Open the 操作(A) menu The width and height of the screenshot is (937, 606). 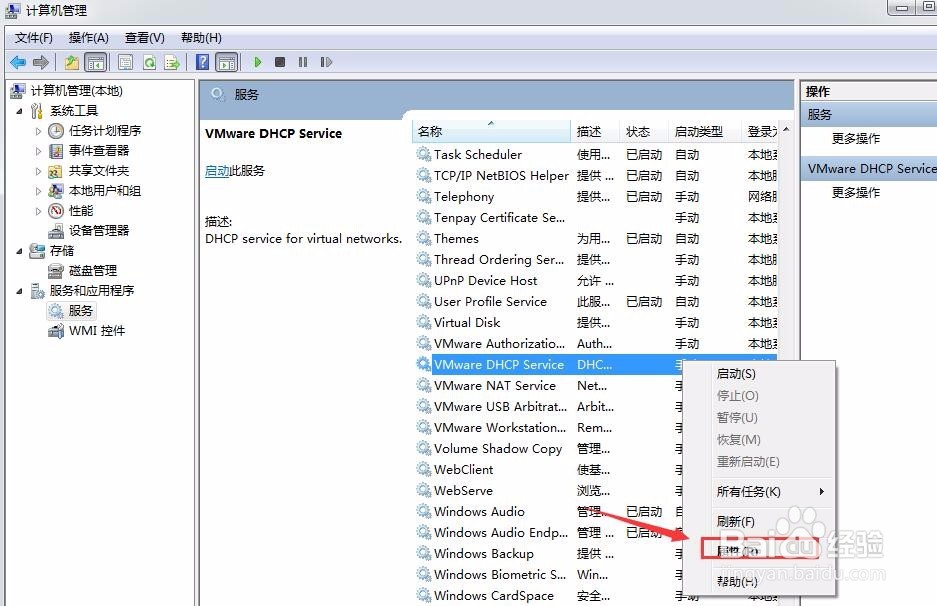tap(88, 38)
